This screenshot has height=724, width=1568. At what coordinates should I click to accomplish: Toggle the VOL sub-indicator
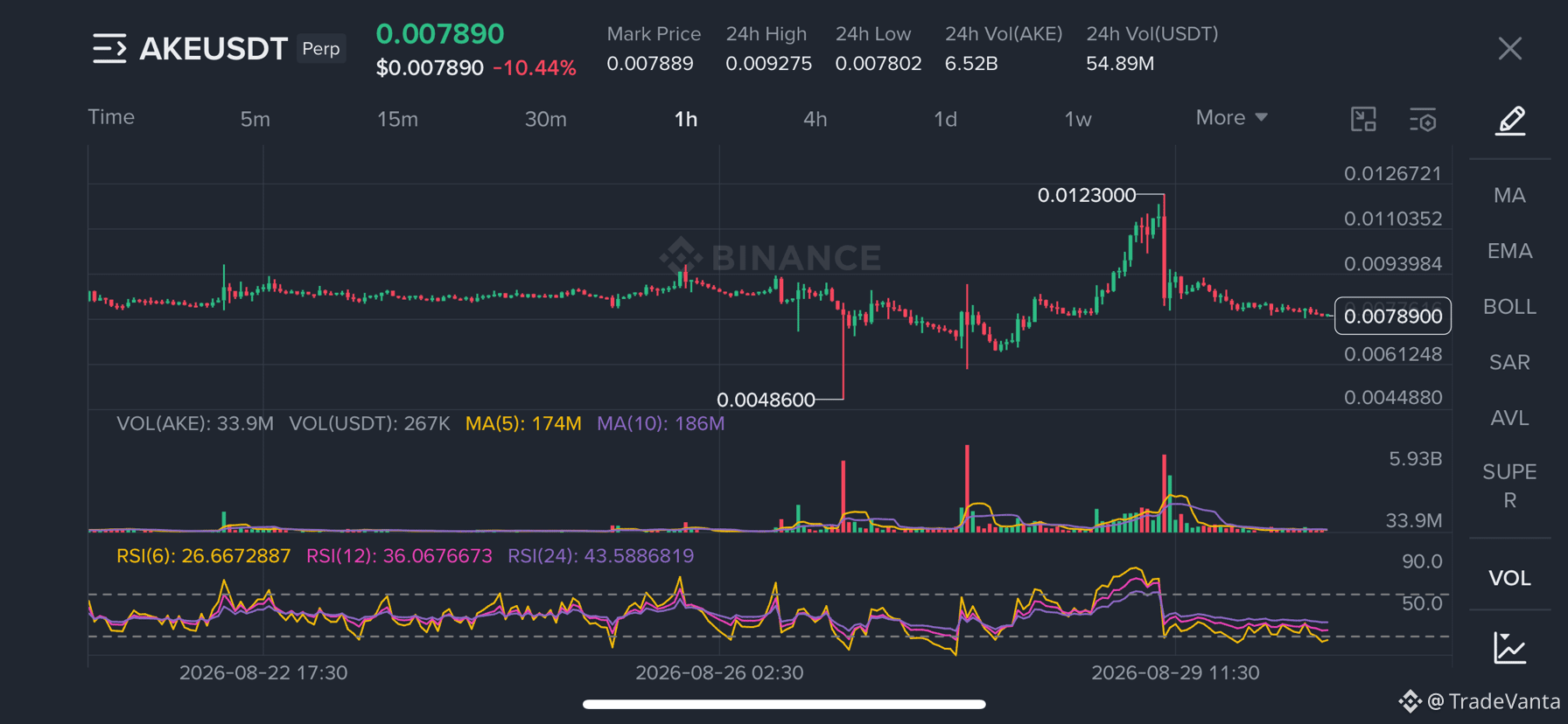click(1509, 578)
